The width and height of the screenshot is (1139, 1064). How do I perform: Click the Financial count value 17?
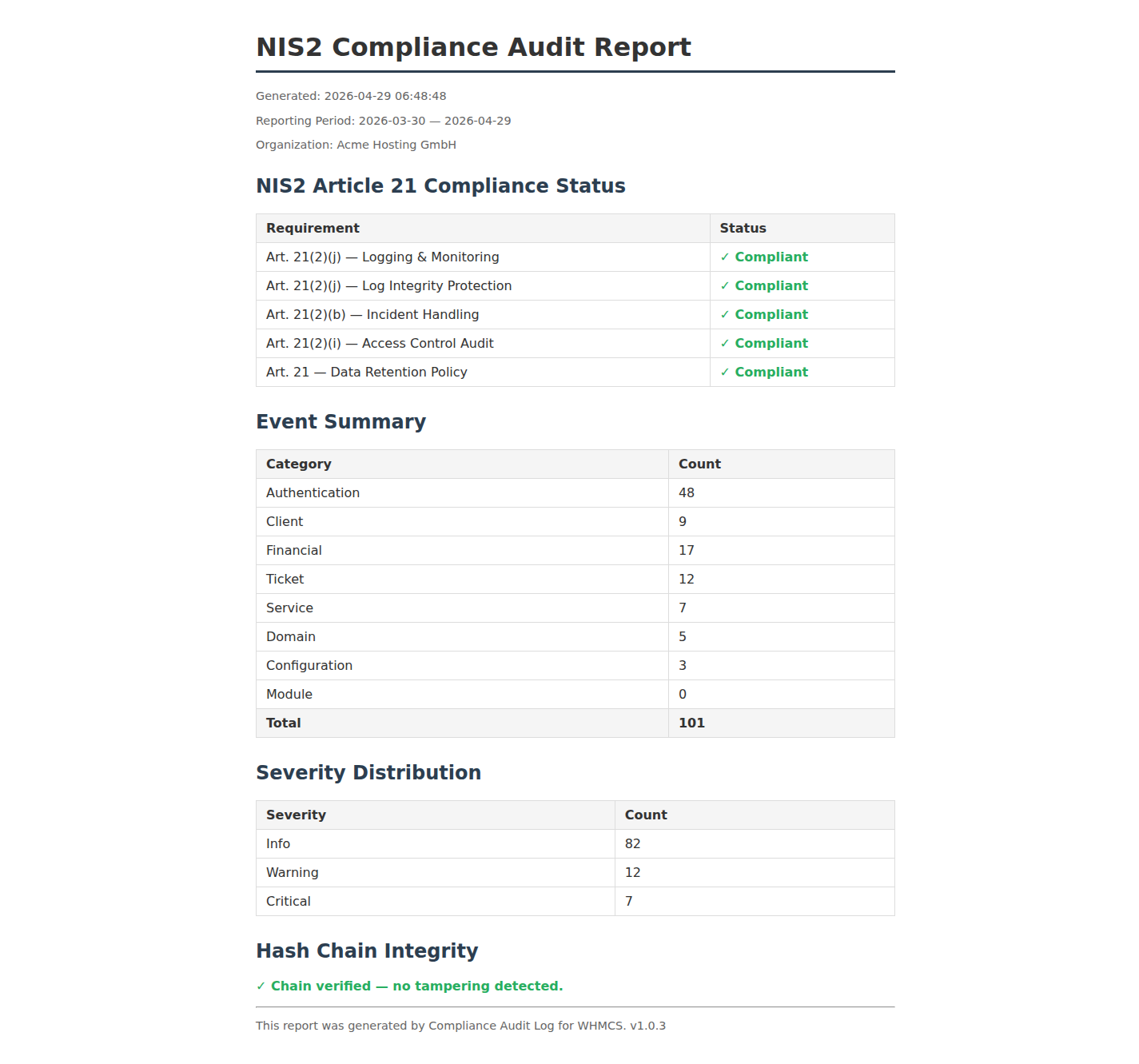[x=687, y=551]
